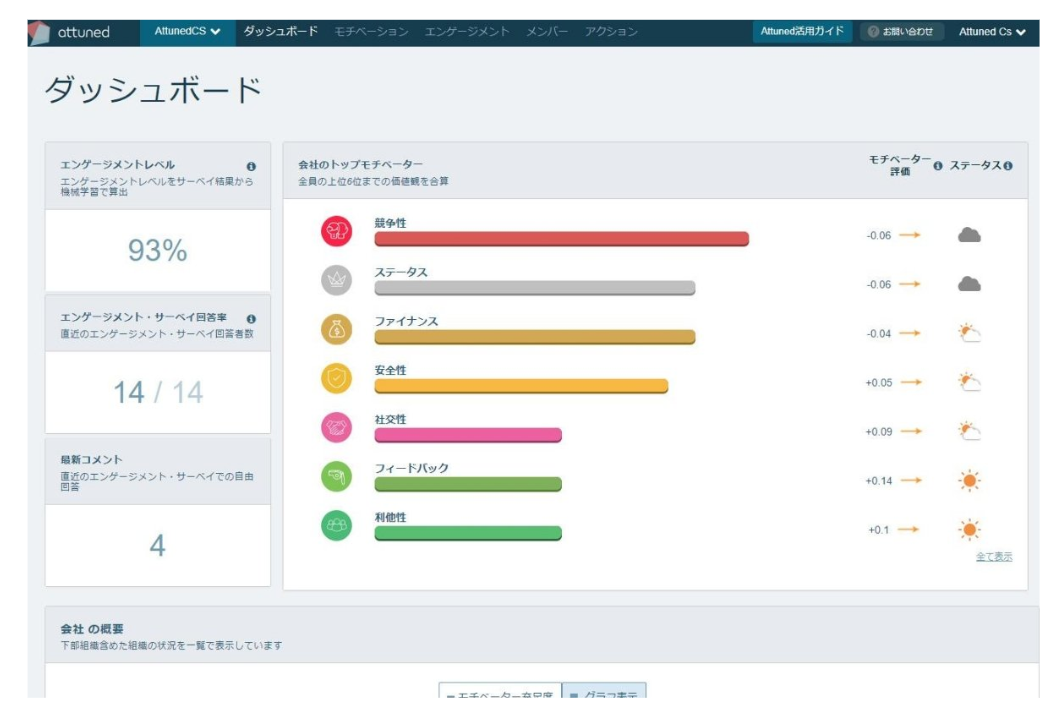This screenshot has height=712, width=1060.
Task: Expand the Attuned Cs user menu
Action: tap(992, 32)
